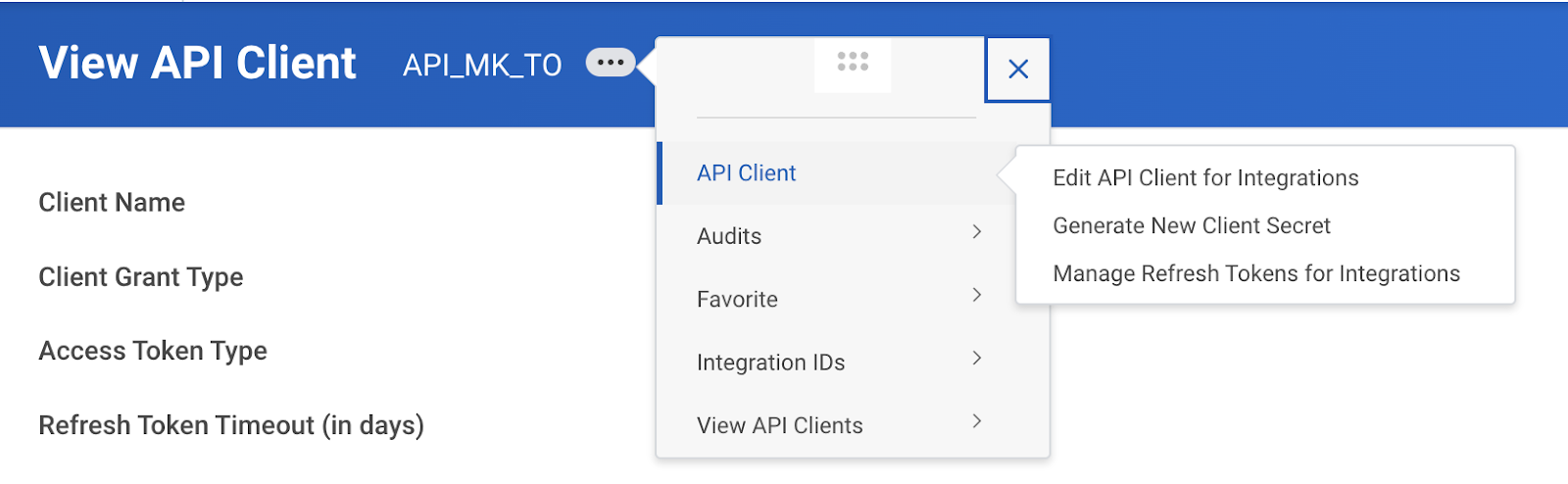Click Generate New Client Secret
Viewport: 1568px width, 484px height.
pos(1192,226)
